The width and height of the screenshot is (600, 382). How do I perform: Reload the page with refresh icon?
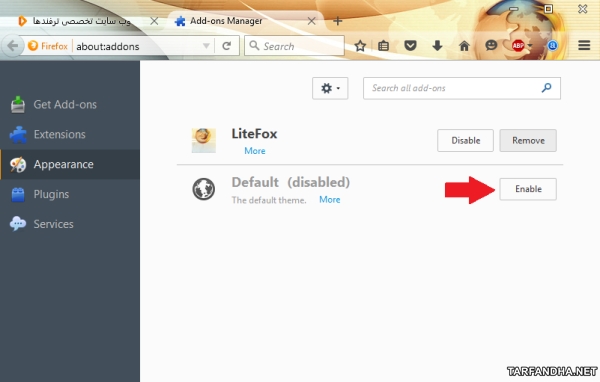click(x=226, y=46)
